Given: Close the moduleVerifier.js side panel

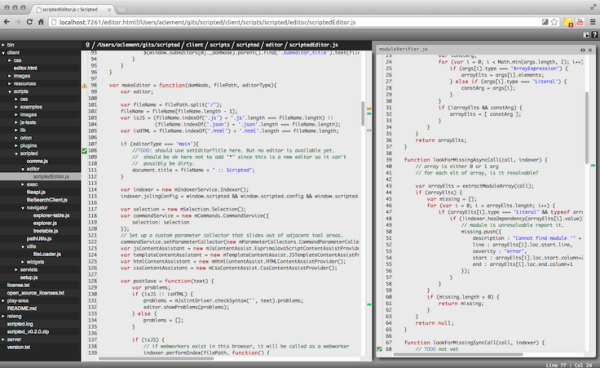Looking at the screenshot, I should [590, 50].
